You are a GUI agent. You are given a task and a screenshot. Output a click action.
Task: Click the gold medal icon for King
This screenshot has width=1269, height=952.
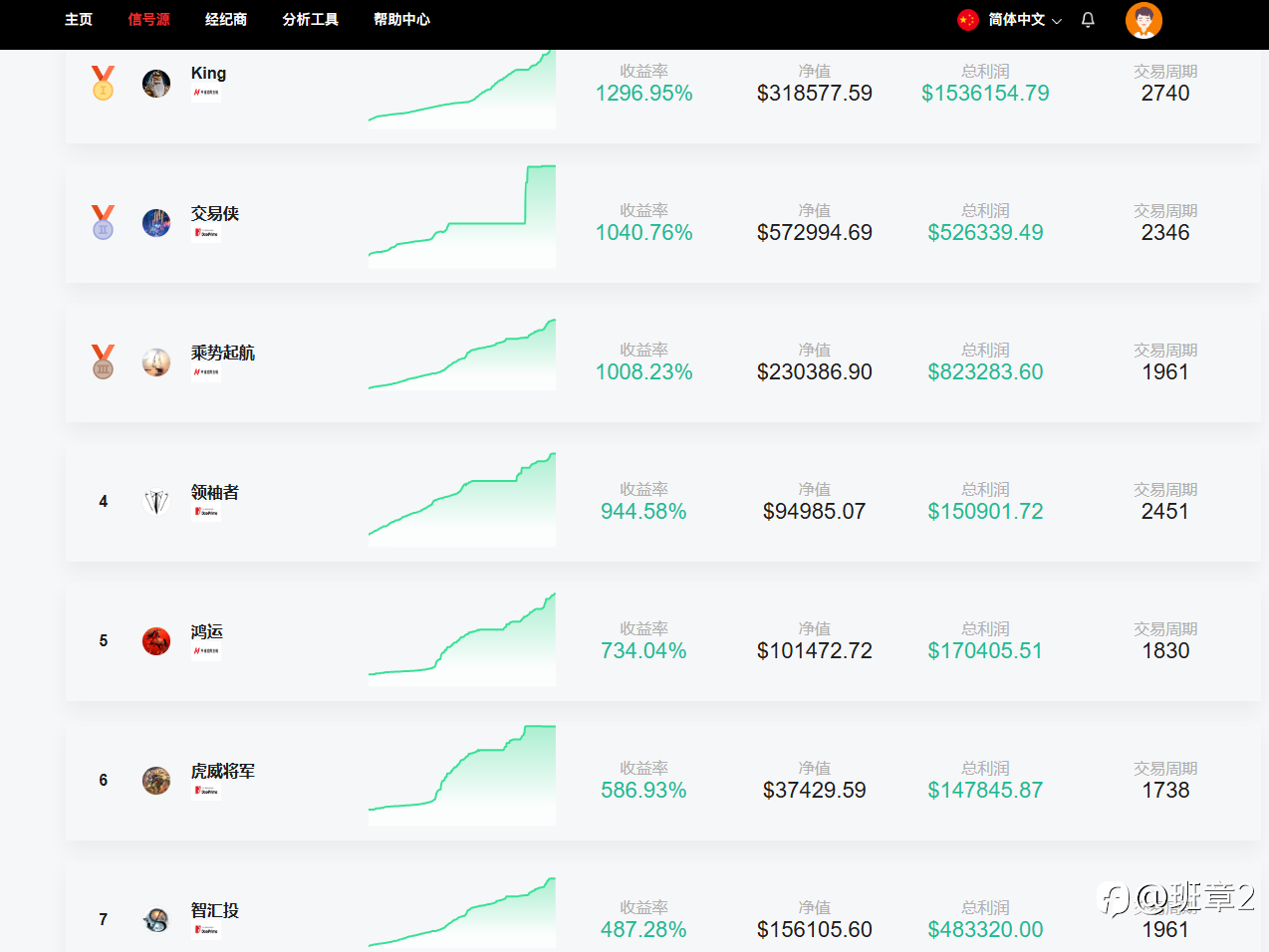pos(103,83)
